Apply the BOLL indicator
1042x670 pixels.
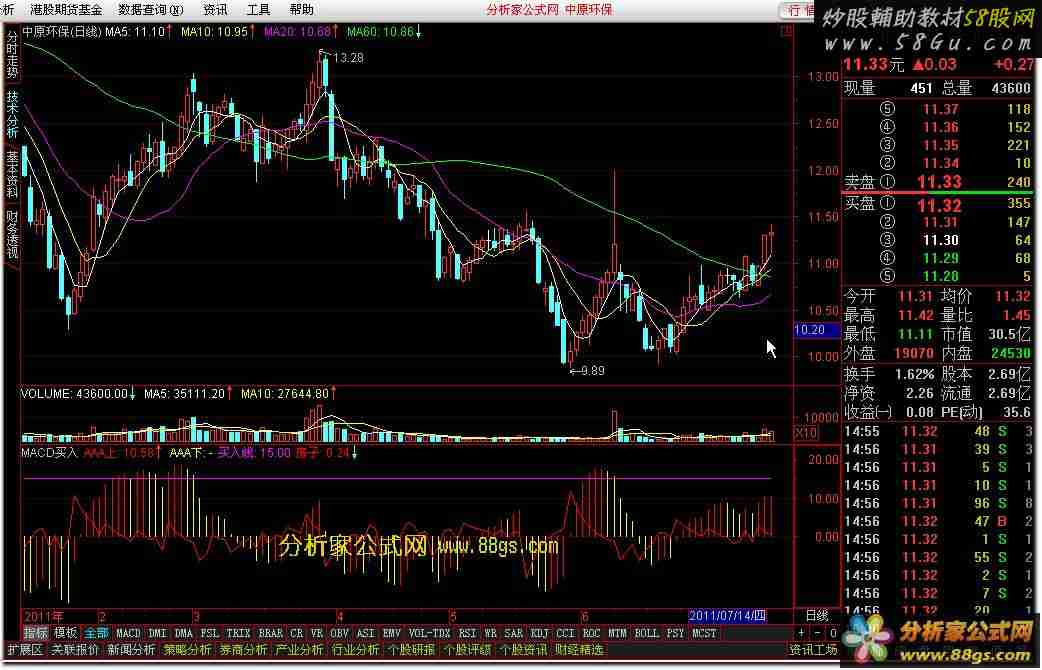point(647,633)
